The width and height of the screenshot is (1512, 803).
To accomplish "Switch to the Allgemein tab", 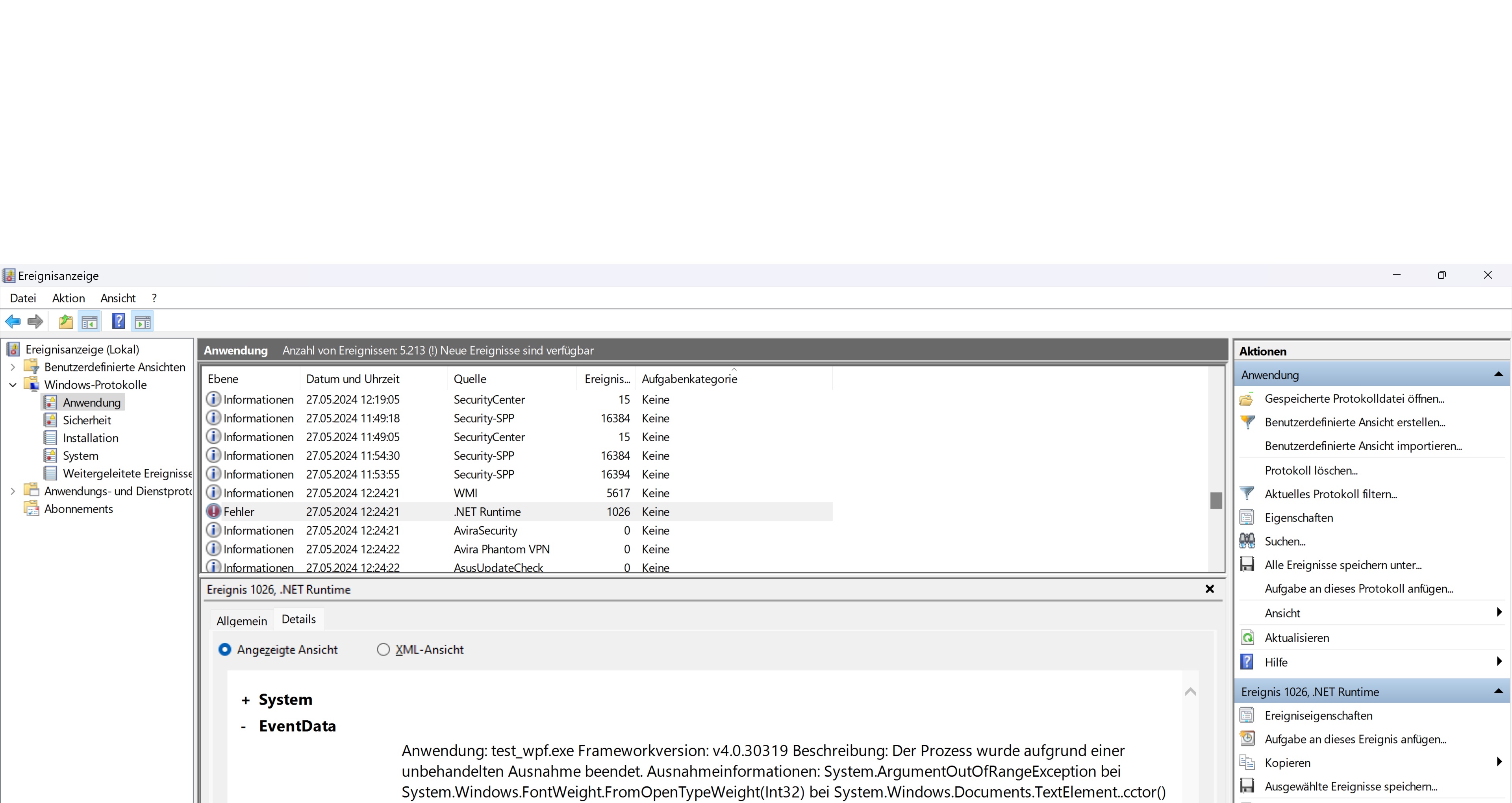I will (241, 620).
